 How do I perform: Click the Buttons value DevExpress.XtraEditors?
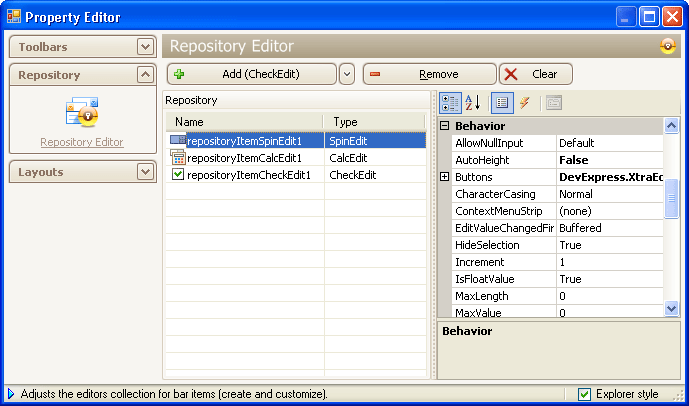tap(610, 177)
